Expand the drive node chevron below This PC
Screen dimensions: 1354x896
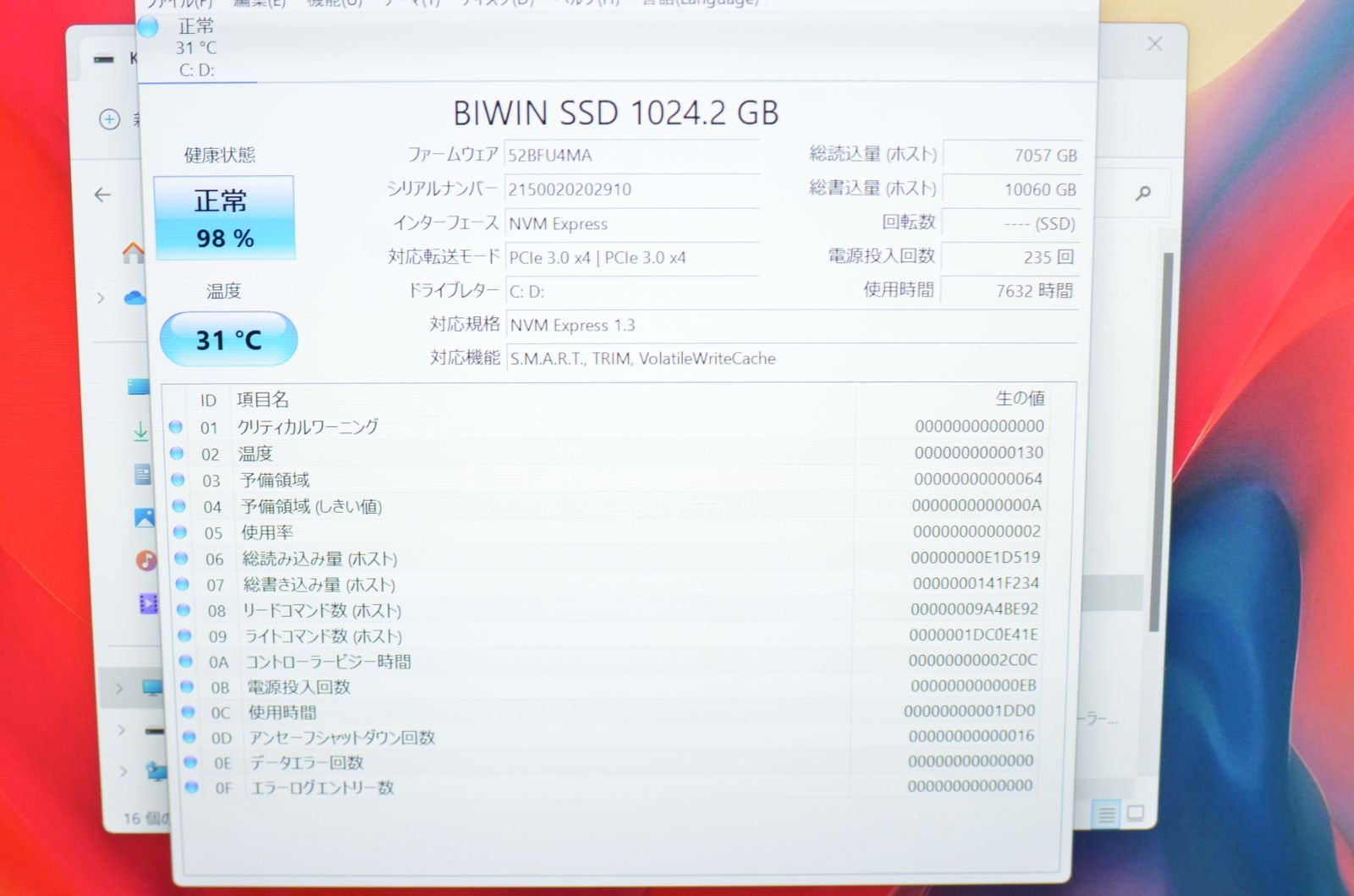point(122,729)
